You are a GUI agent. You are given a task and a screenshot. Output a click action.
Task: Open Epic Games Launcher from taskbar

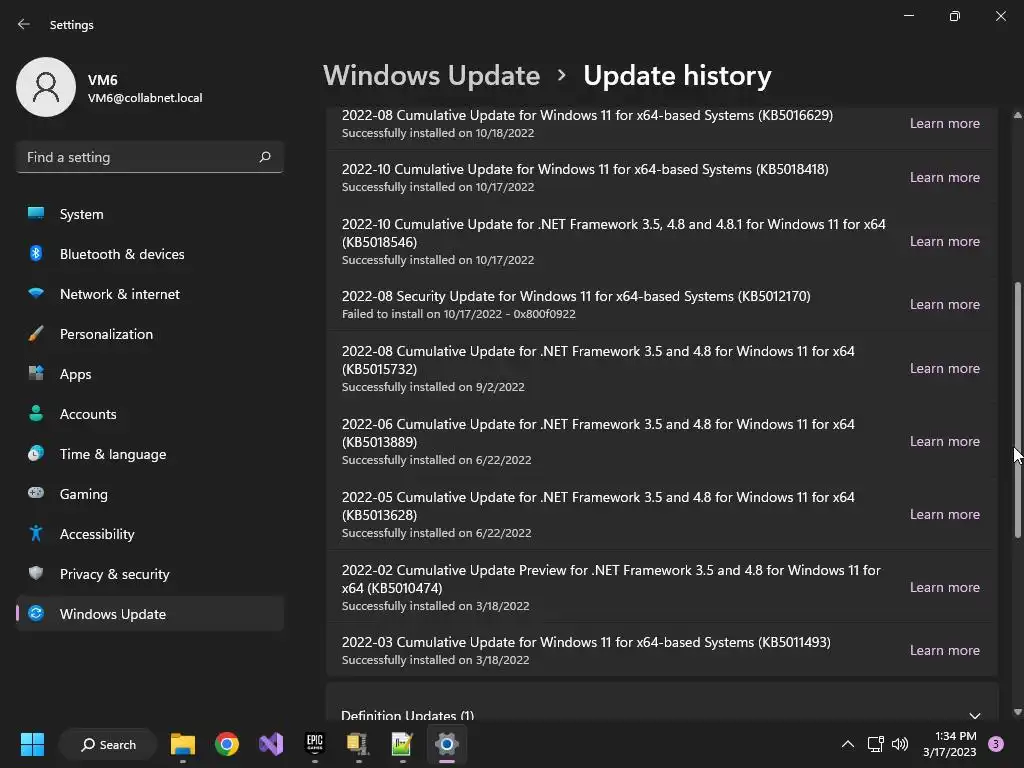click(315, 744)
